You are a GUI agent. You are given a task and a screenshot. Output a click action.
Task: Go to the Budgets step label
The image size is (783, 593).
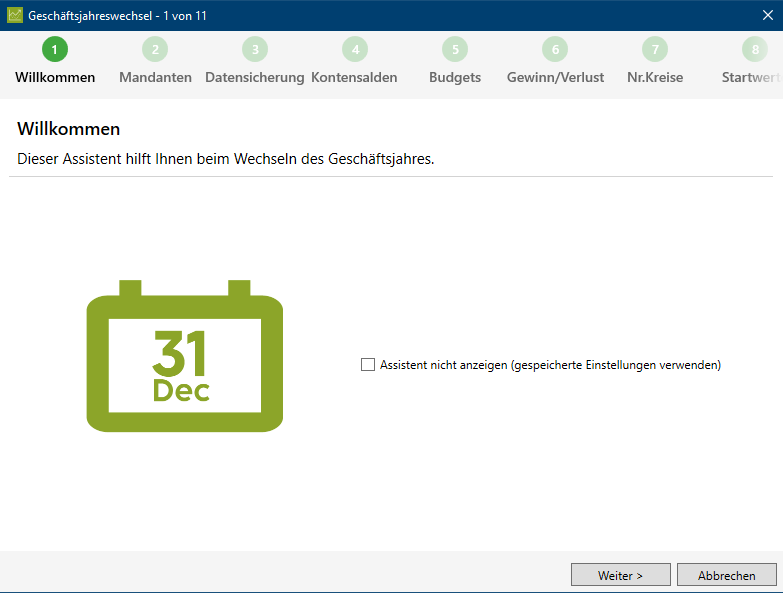click(455, 78)
